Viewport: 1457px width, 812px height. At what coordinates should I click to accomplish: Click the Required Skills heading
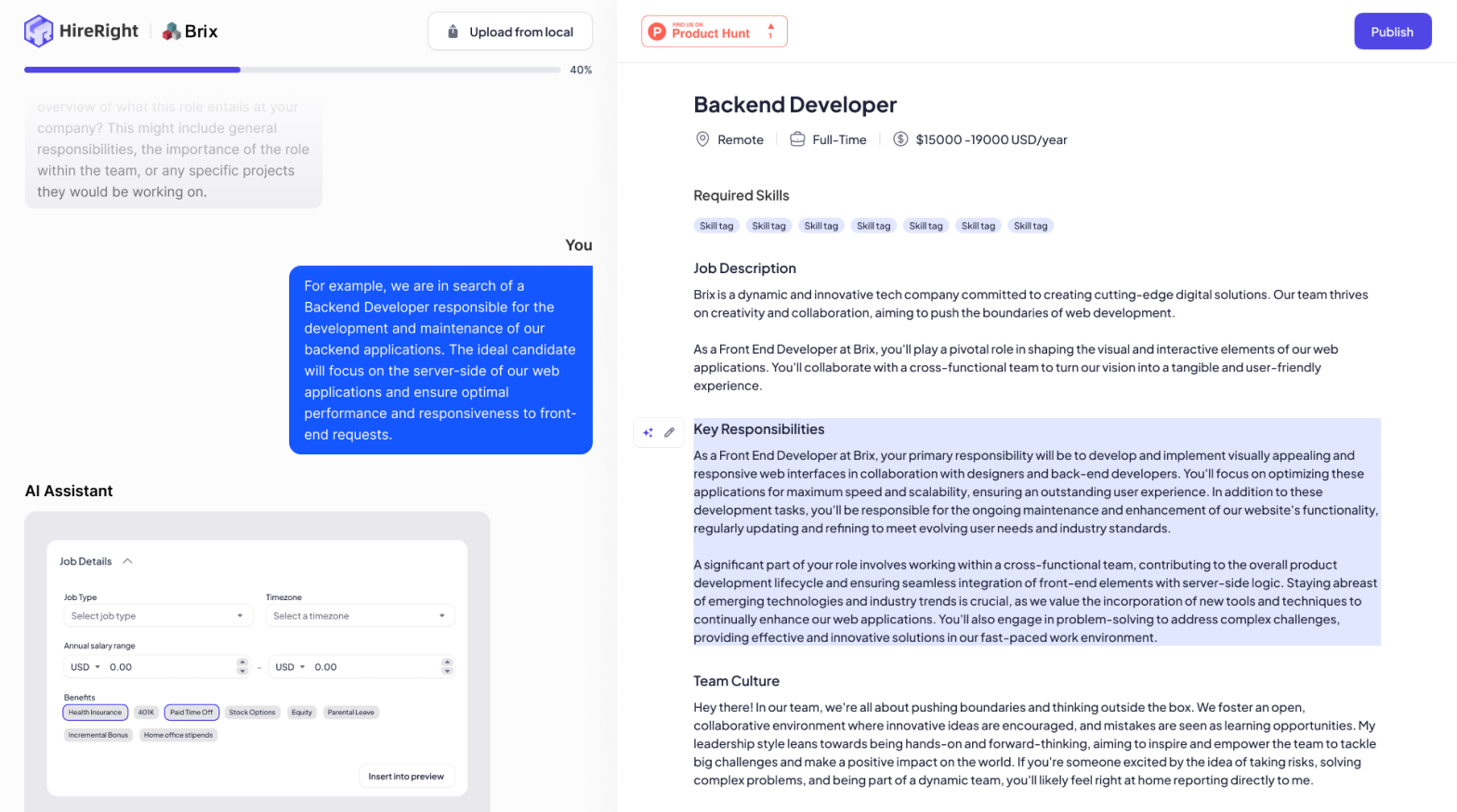(742, 195)
